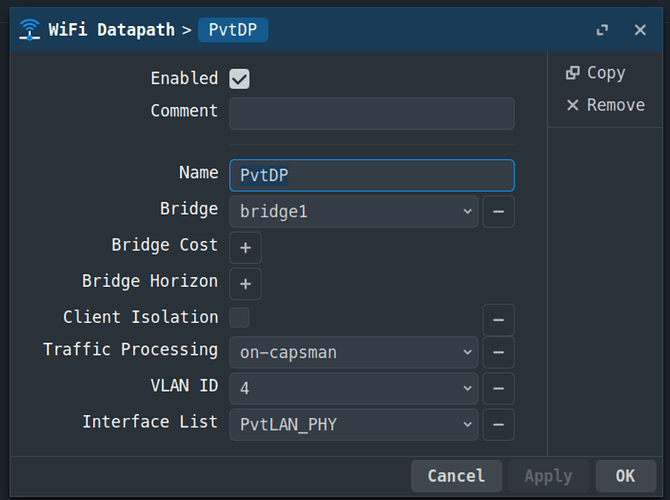670x500 pixels.
Task: Enable the Client Isolation checkbox
Action: pyautogui.click(x=239, y=318)
